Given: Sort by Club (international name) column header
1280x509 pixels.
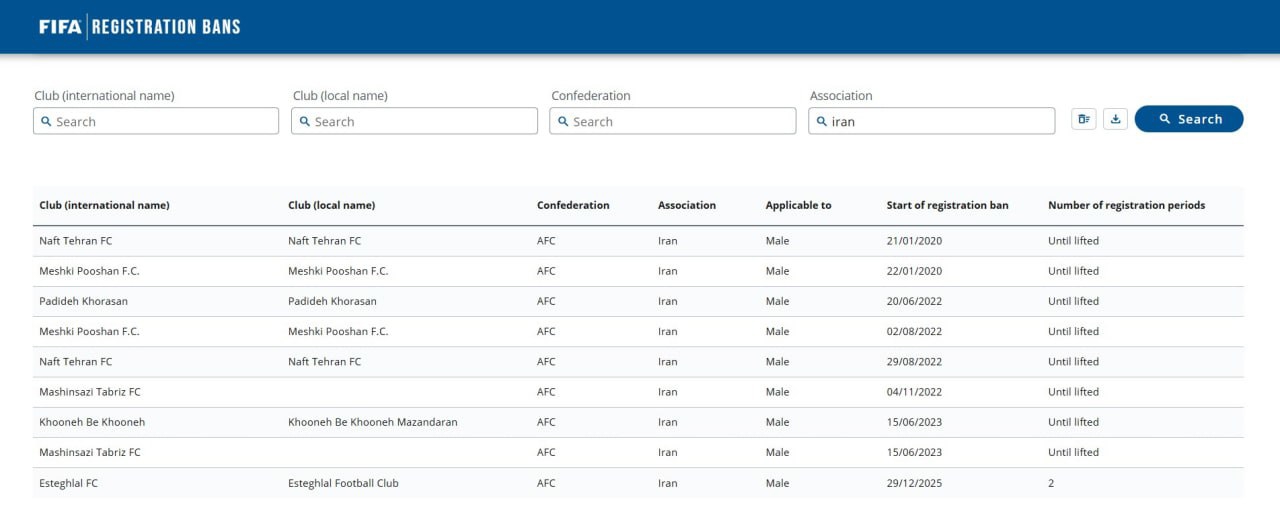Looking at the screenshot, I should [x=104, y=205].
